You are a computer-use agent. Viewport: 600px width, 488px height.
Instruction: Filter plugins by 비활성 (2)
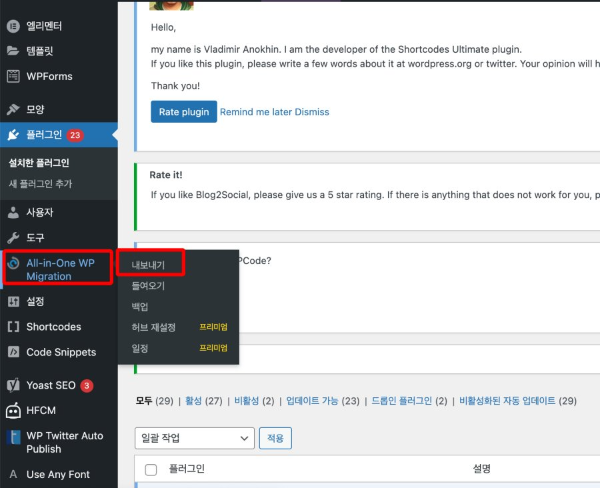pyautogui.click(x=254, y=401)
